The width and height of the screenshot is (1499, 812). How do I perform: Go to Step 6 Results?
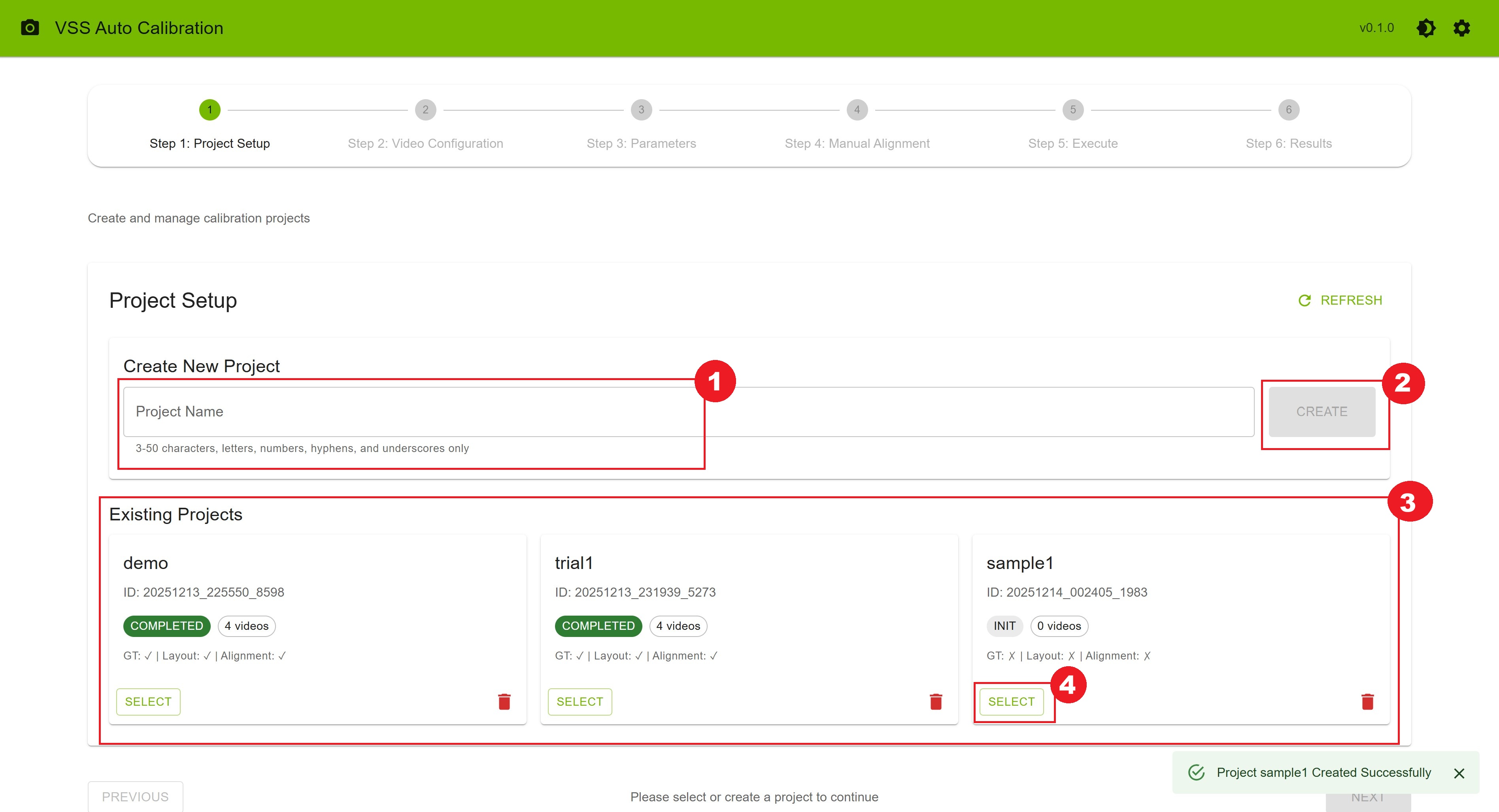click(x=1288, y=110)
